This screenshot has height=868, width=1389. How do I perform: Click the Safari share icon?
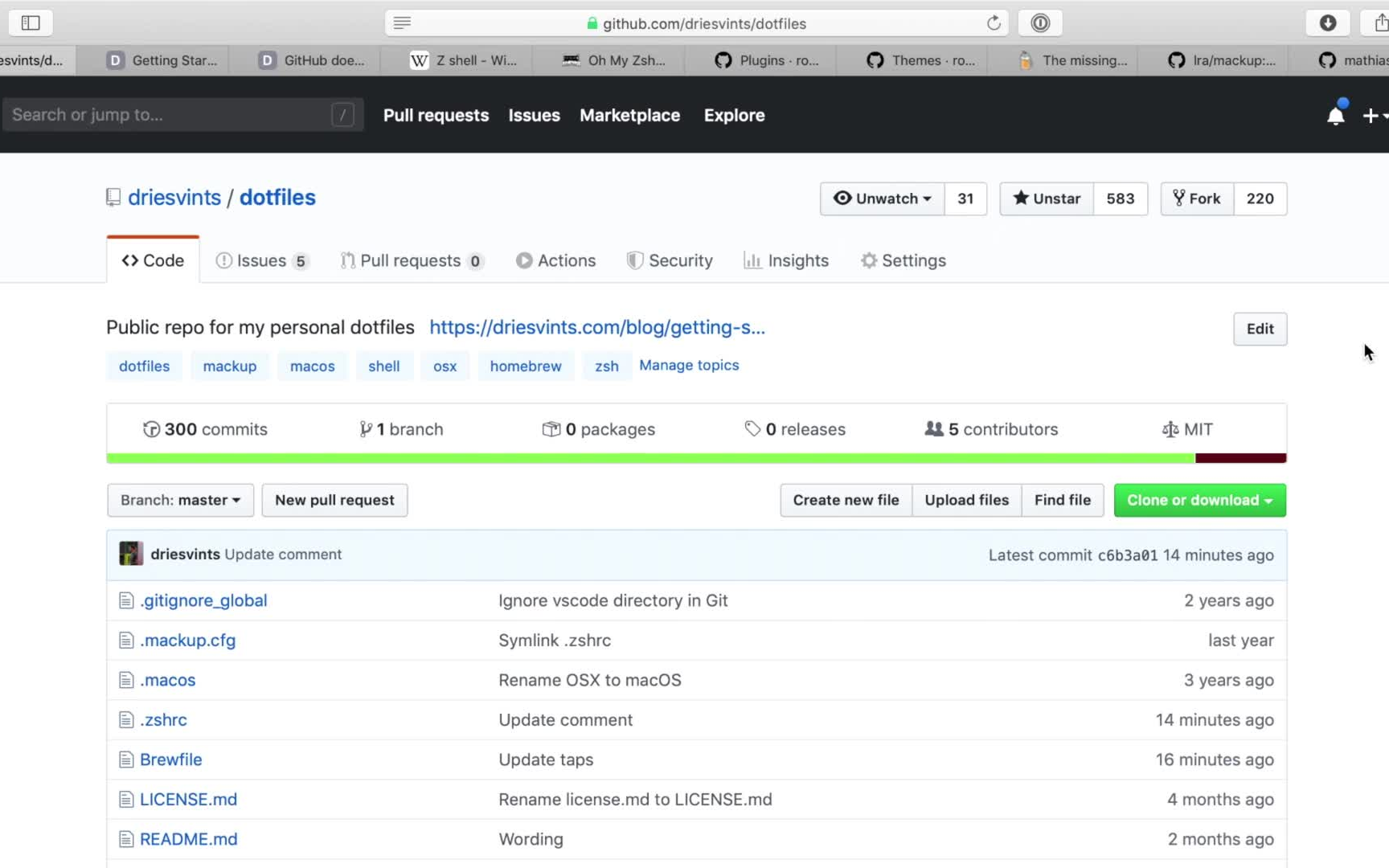(1379, 23)
